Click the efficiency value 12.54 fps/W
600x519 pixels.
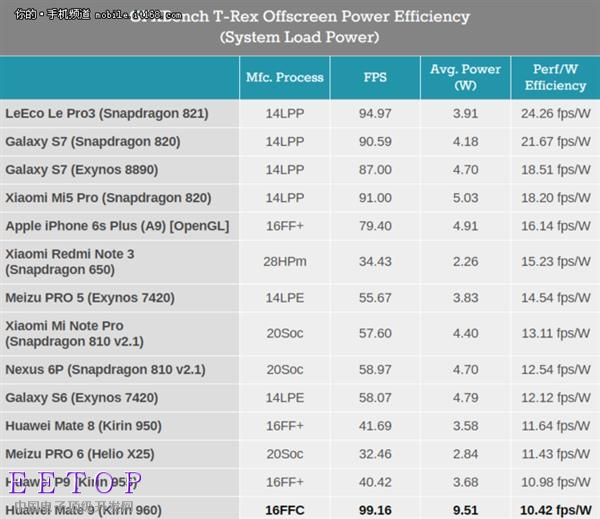(556, 370)
